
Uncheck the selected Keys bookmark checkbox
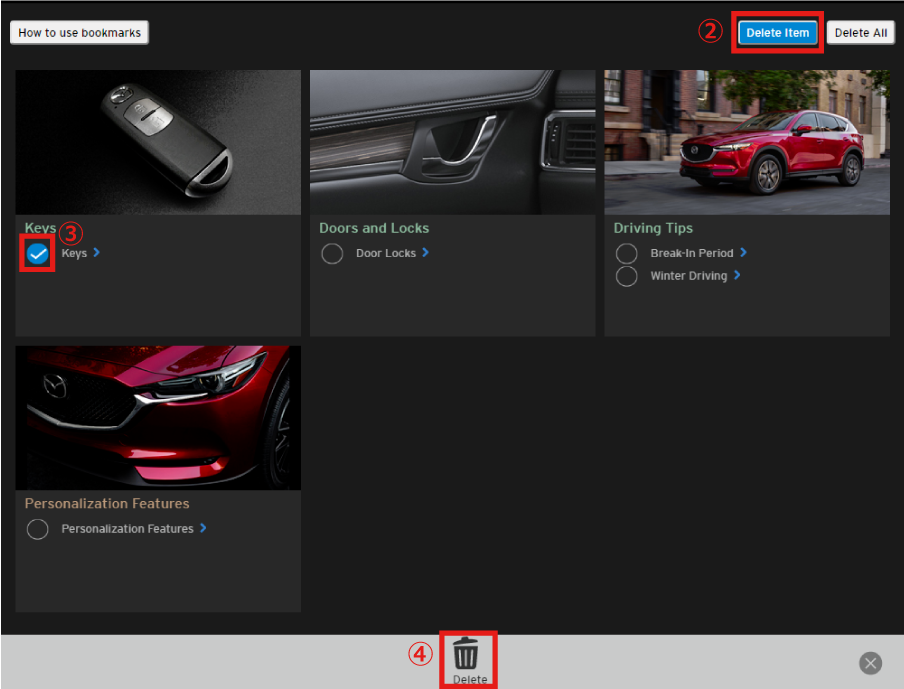38,254
